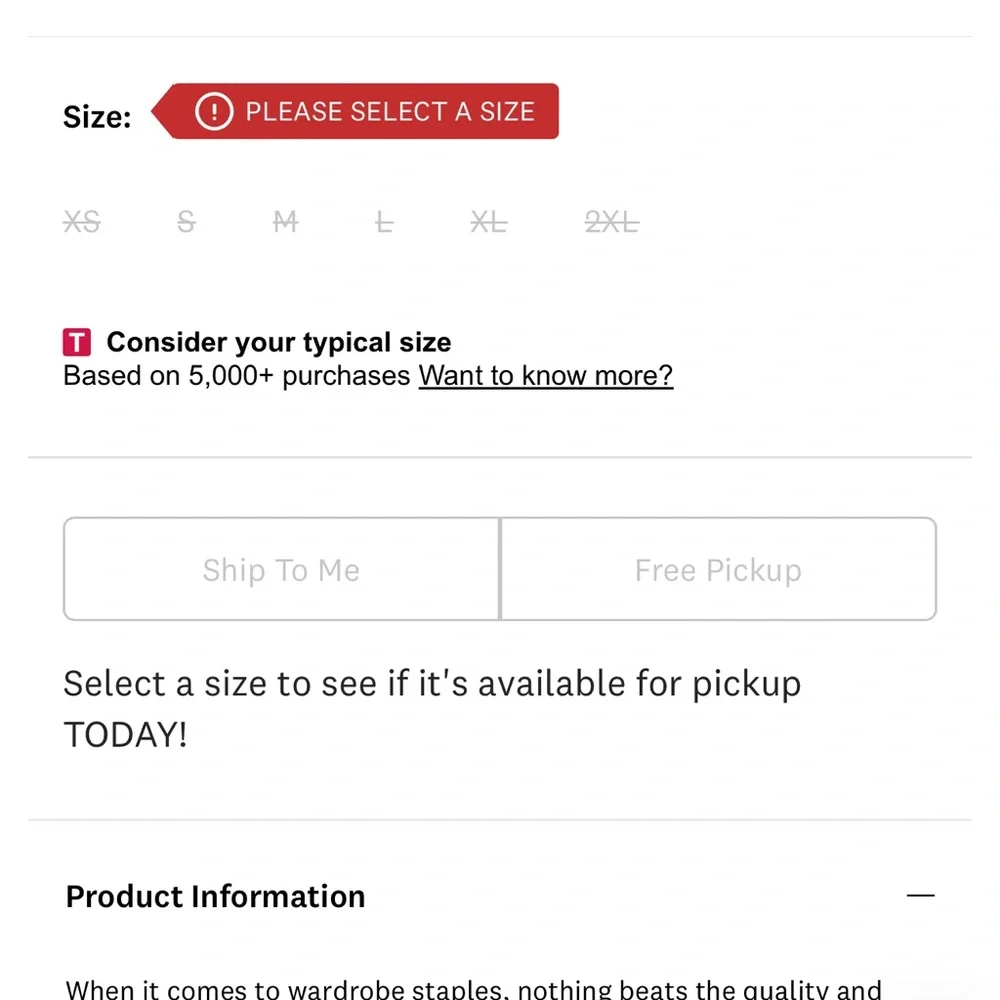Collapse the Product Information section
This screenshot has height=1000, width=1000.
pos(920,895)
